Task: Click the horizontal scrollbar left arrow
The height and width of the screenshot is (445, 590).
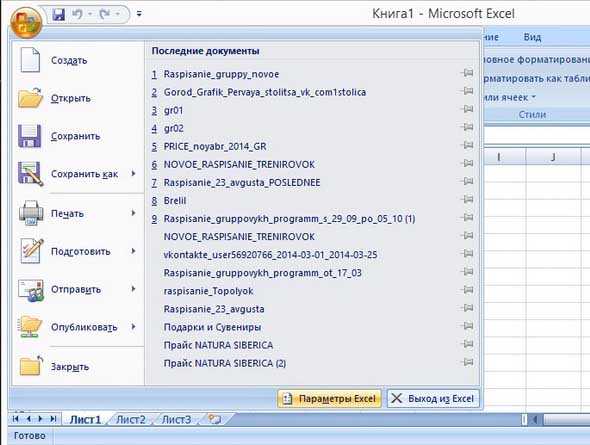Action: coord(534,419)
